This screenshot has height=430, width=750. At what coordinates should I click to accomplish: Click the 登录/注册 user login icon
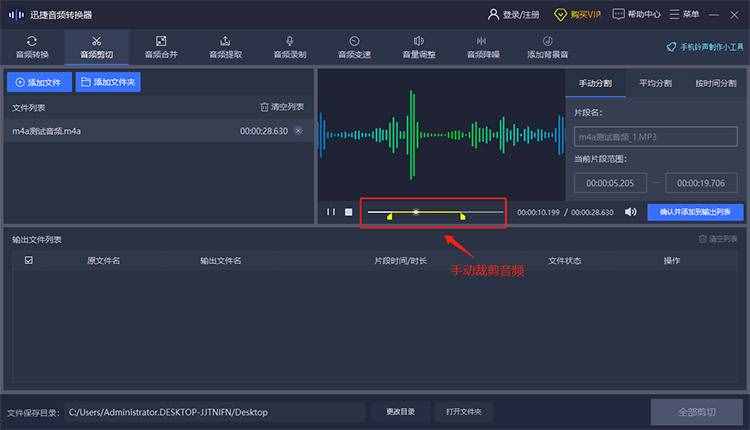pyautogui.click(x=493, y=14)
